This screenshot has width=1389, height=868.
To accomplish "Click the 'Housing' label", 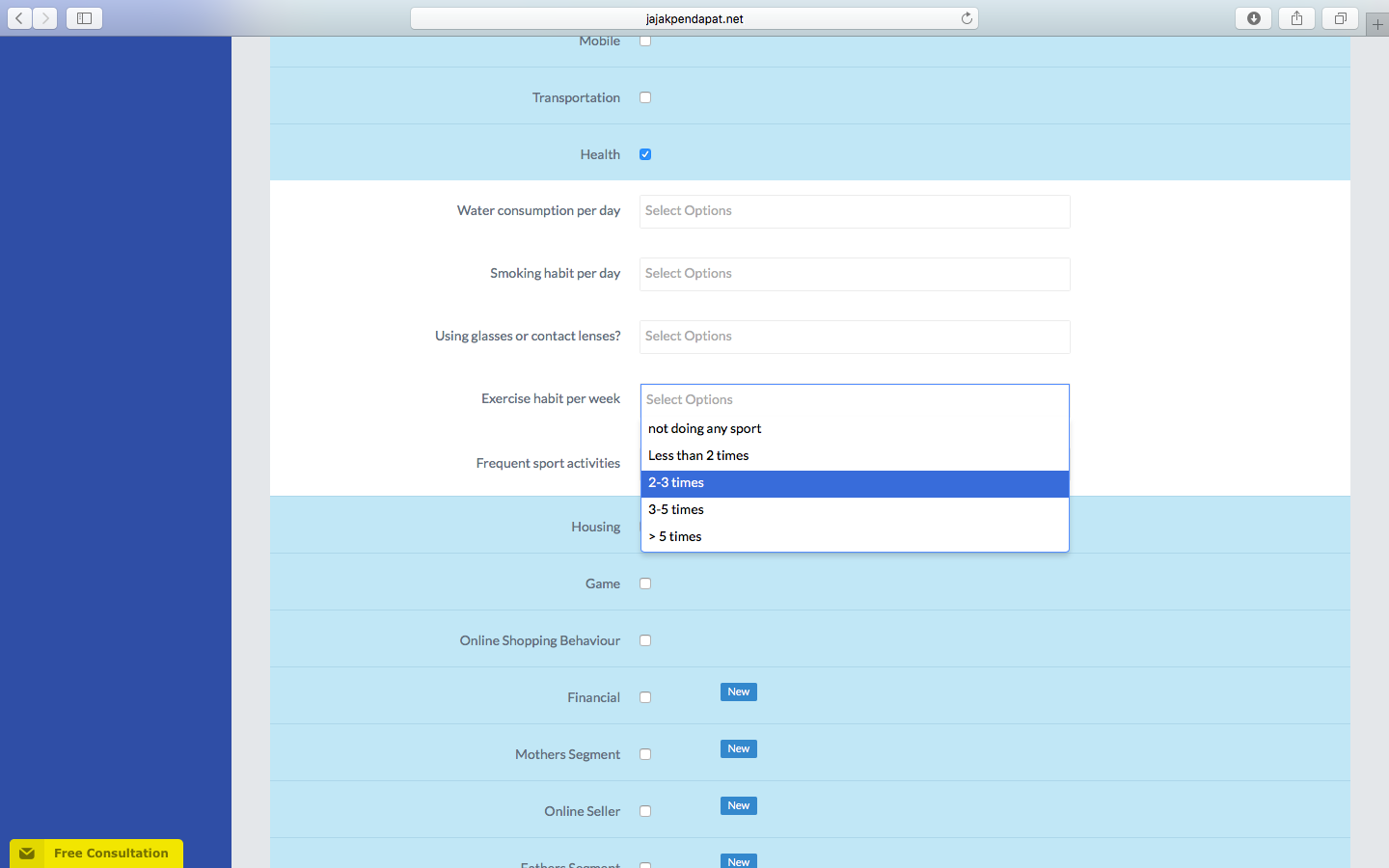I will click(x=596, y=527).
